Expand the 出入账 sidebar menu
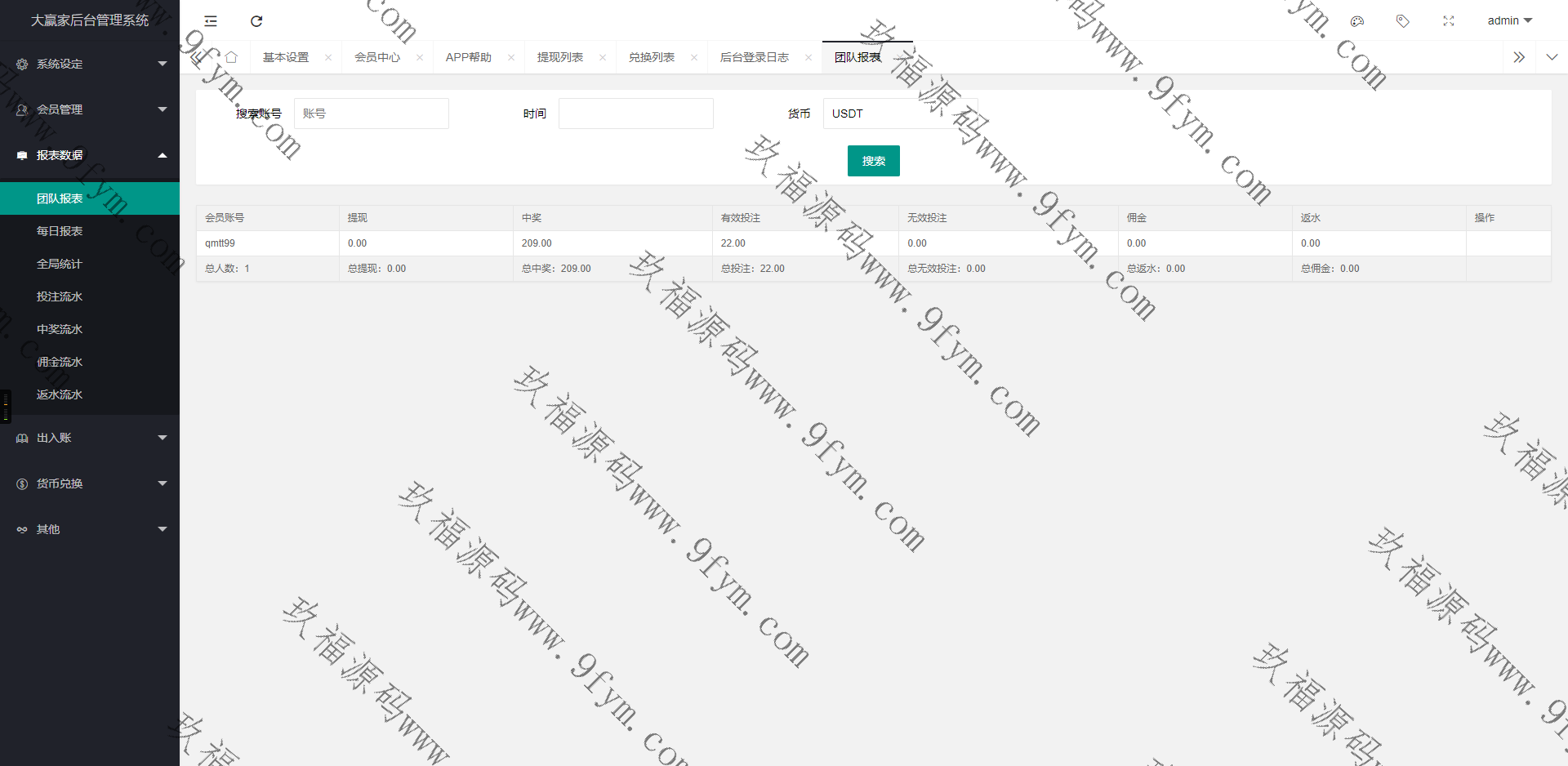The height and width of the screenshot is (766, 1568). 90,438
